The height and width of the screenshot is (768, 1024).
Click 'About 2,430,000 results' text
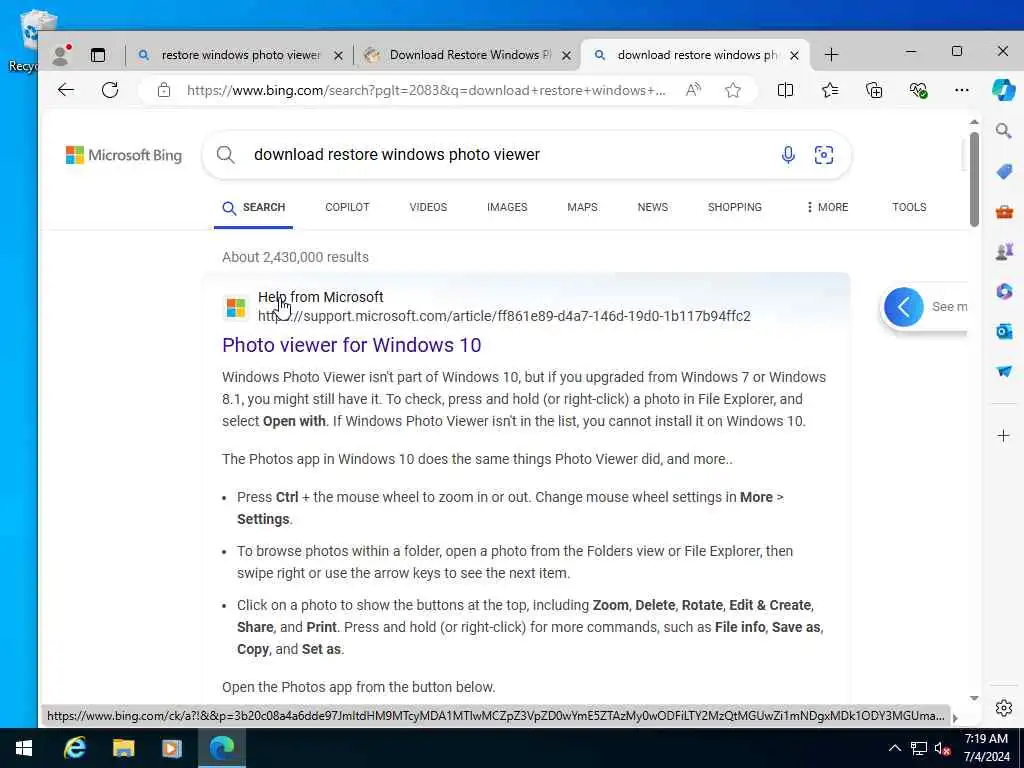[295, 257]
